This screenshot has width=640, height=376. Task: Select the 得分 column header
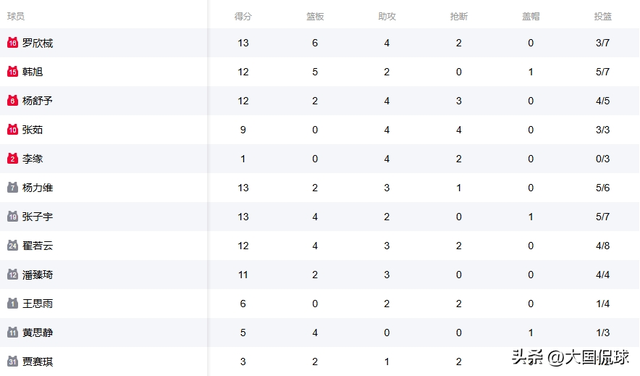[243, 16]
